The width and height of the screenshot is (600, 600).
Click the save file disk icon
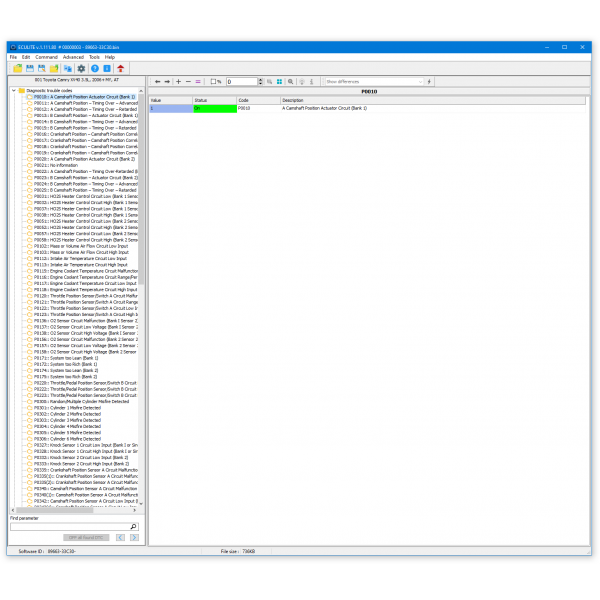(29, 68)
